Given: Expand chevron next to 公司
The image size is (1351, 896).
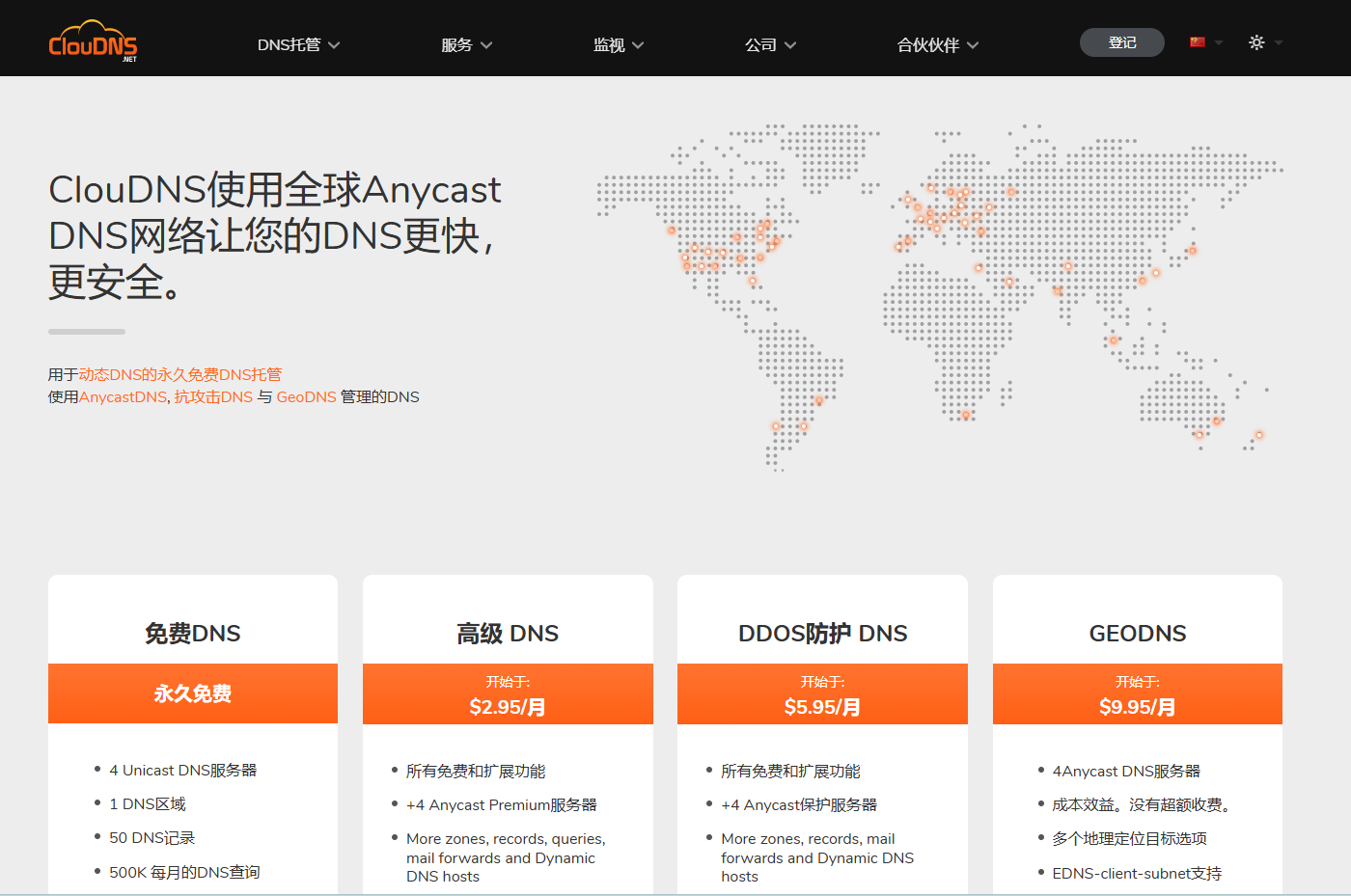Looking at the screenshot, I should pos(790,45).
